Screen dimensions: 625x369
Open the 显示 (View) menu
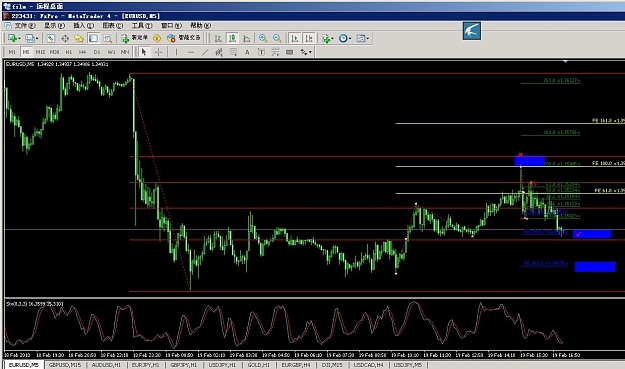pyautogui.click(x=54, y=26)
